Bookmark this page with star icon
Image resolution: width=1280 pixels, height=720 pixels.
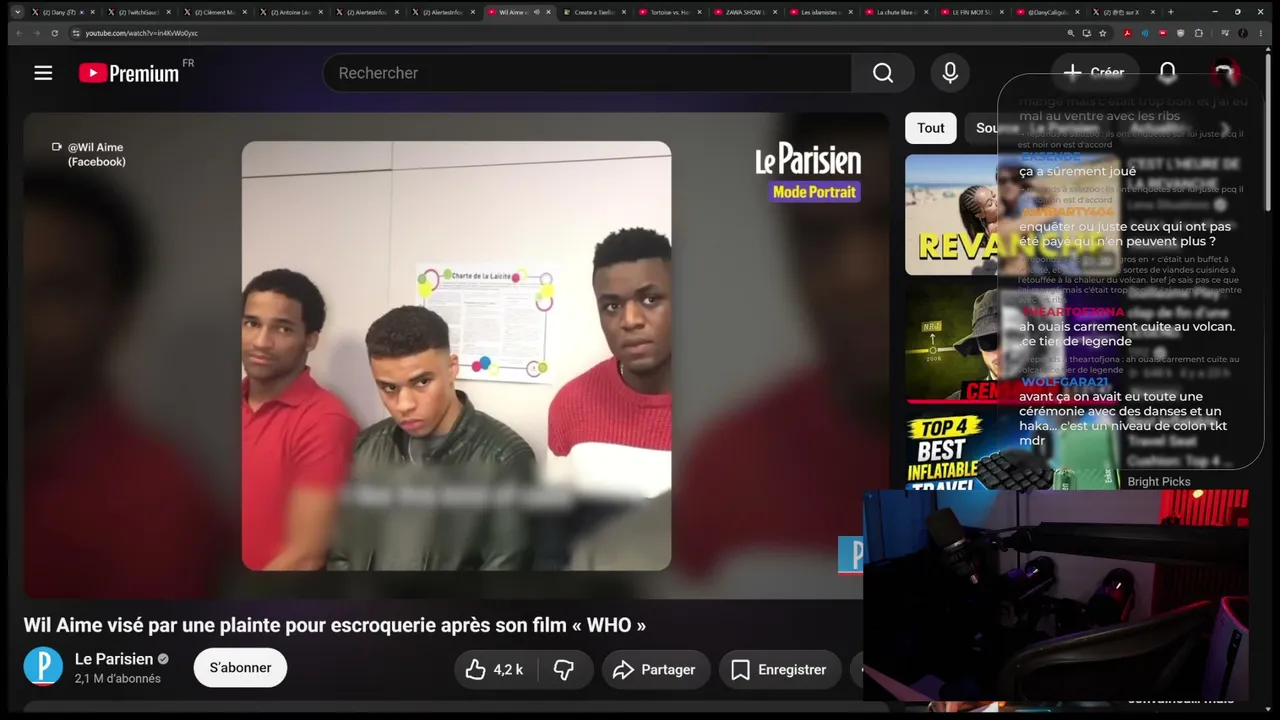[x=1103, y=33]
